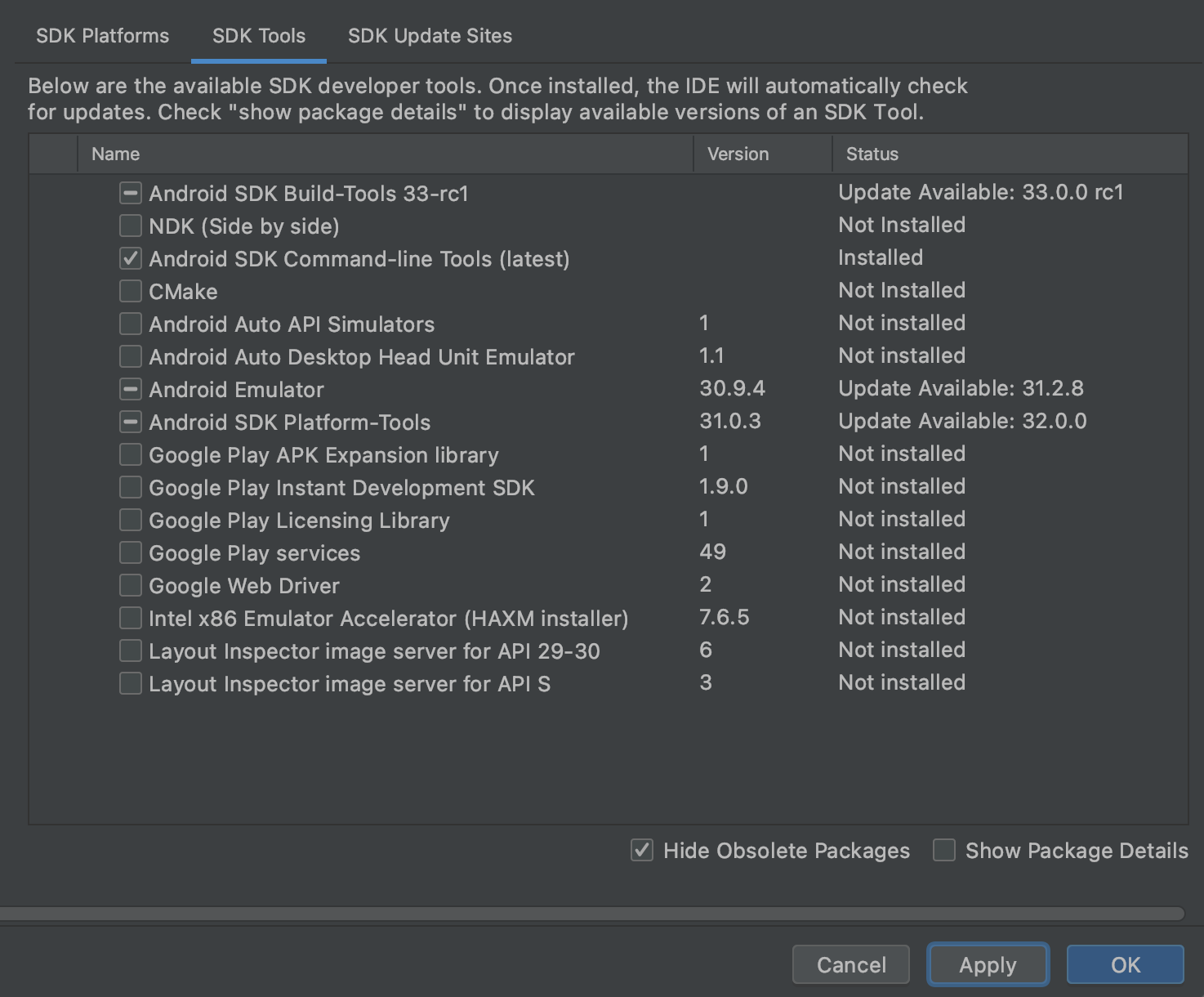Check the Google Web Driver box
Viewport: 1204px width, 997px height.
click(x=131, y=586)
